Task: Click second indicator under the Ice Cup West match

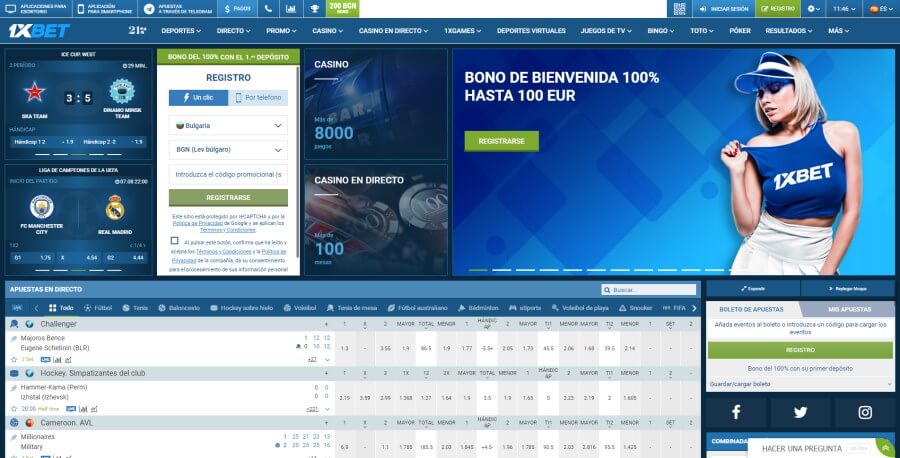Action: point(60,154)
